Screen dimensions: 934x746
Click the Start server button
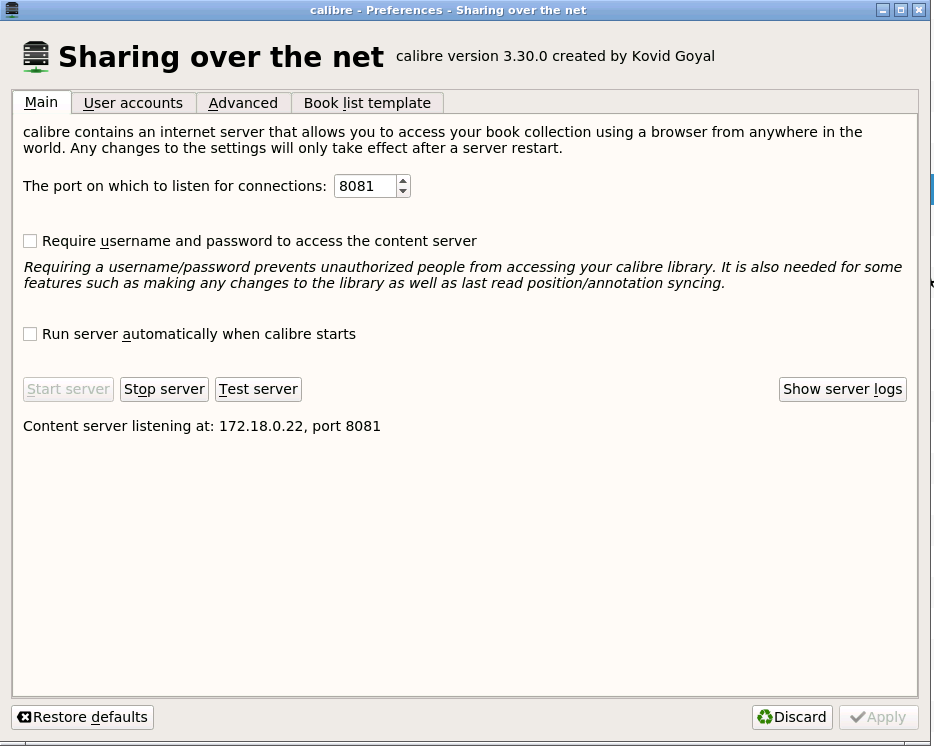(69, 389)
